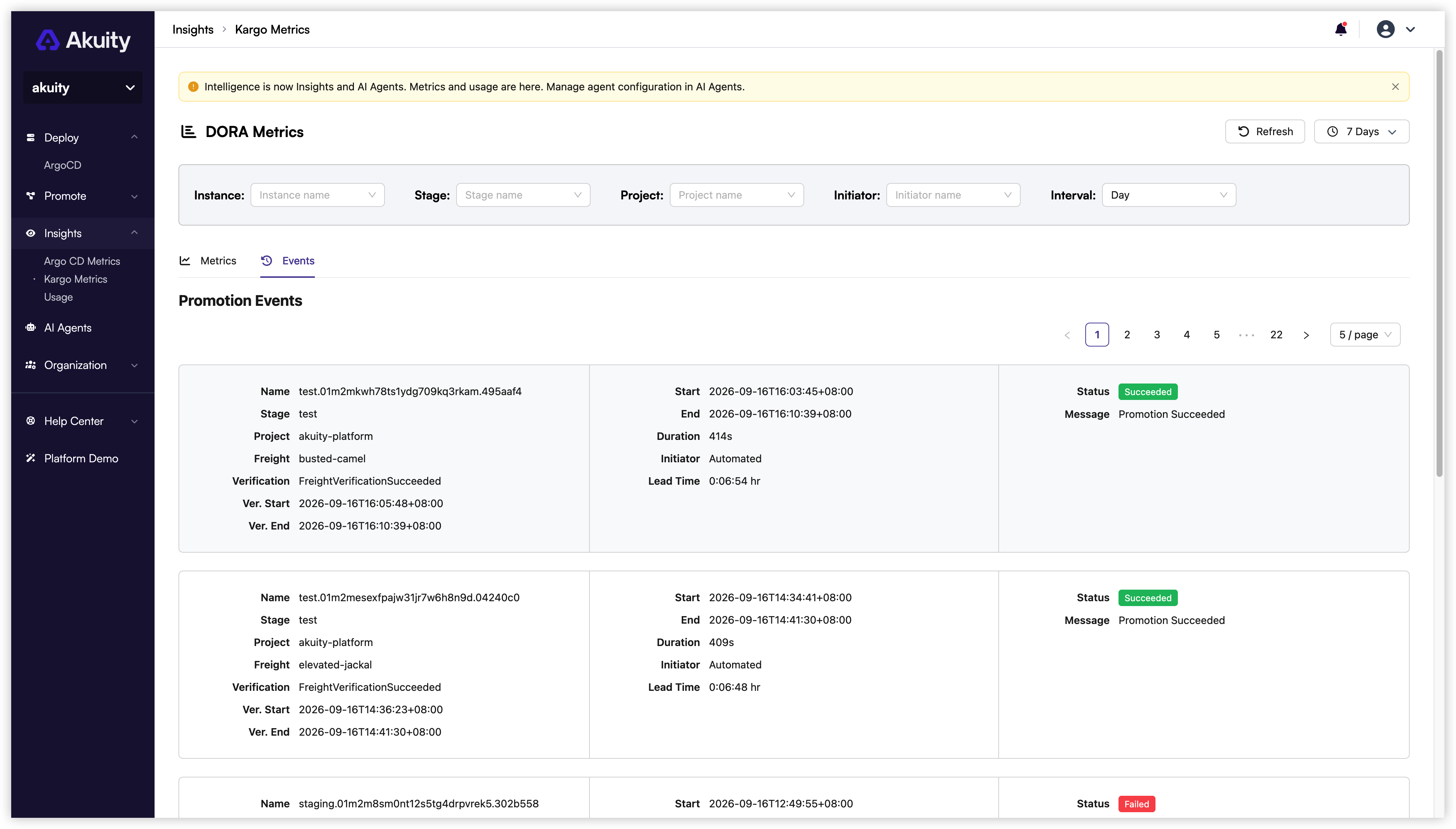Open the Interval Day dropdown
This screenshot has width=1456, height=829.
(x=1169, y=195)
